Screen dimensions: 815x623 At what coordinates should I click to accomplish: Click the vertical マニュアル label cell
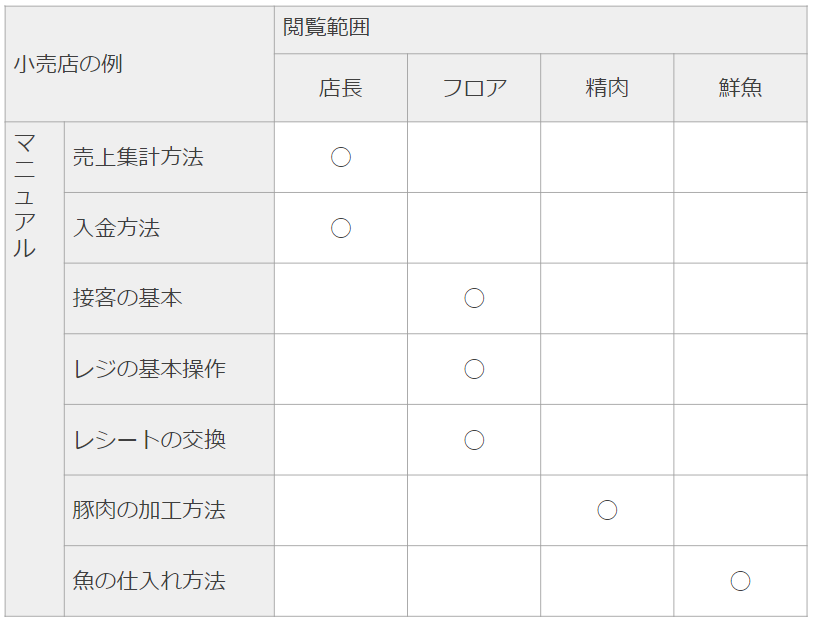25,197
